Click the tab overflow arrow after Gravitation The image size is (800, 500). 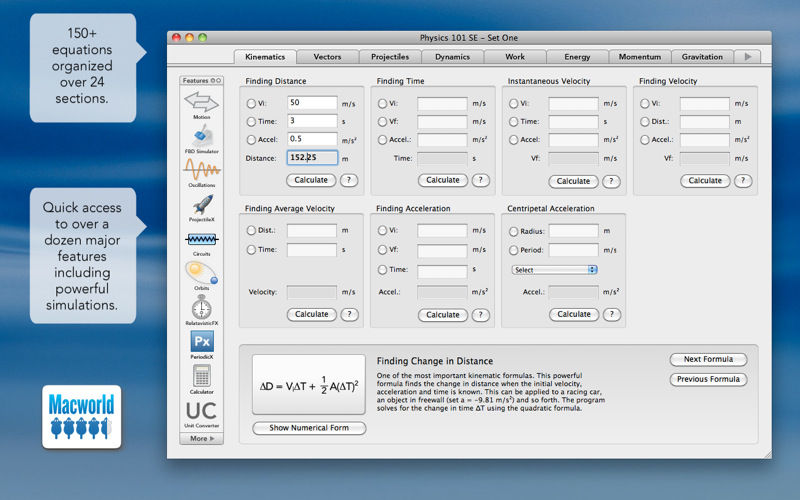(x=747, y=57)
